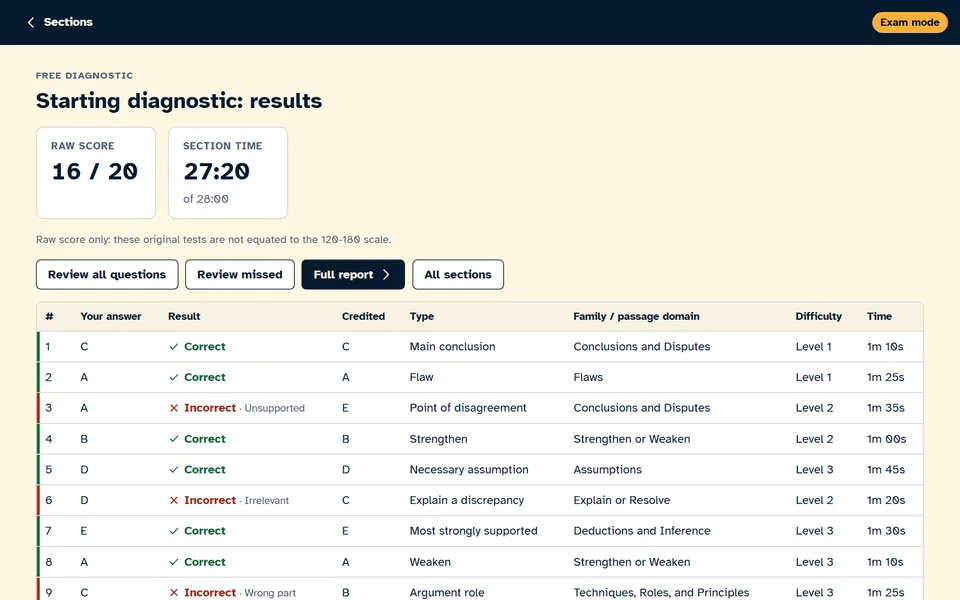Select 'Necessary assumption' cell
Screen dimensions: 960x600
(x=469, y=470)
